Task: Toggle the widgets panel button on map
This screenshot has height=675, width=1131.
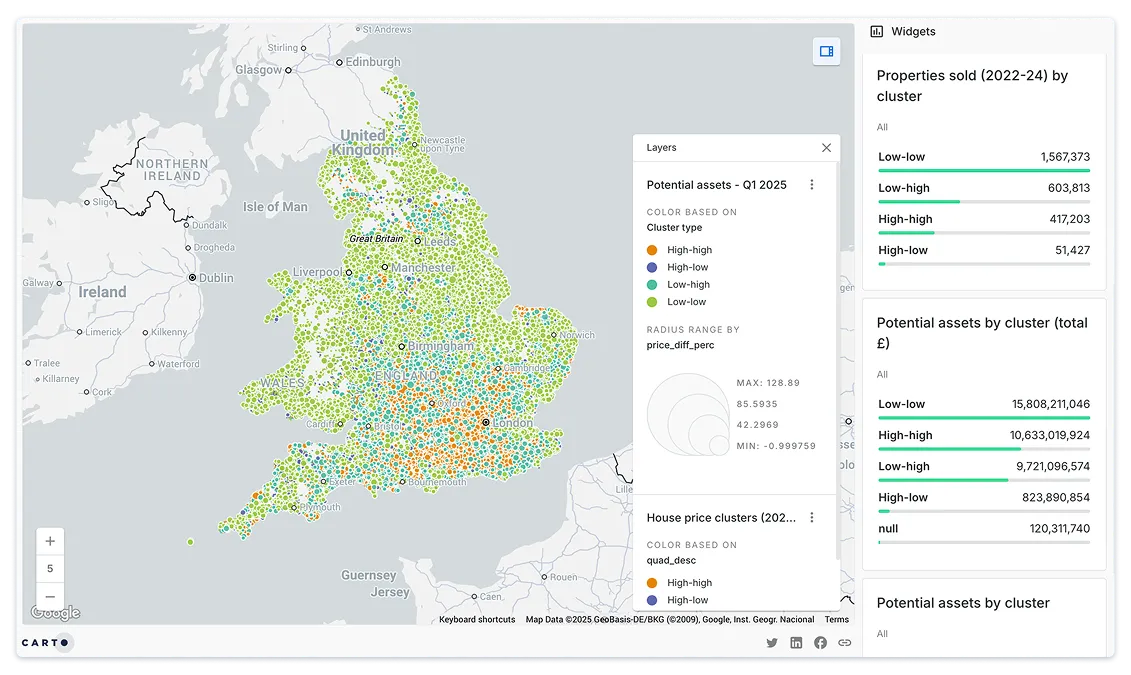Action: [826, 51]
